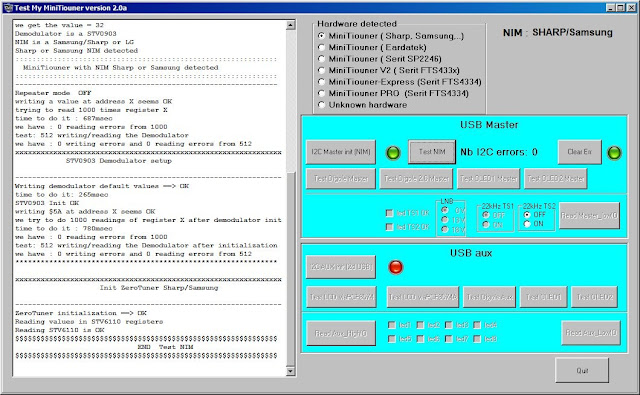Click log line 'END Test NIM'
Viewport: 640px width, 395px height.
pos(165,347)
